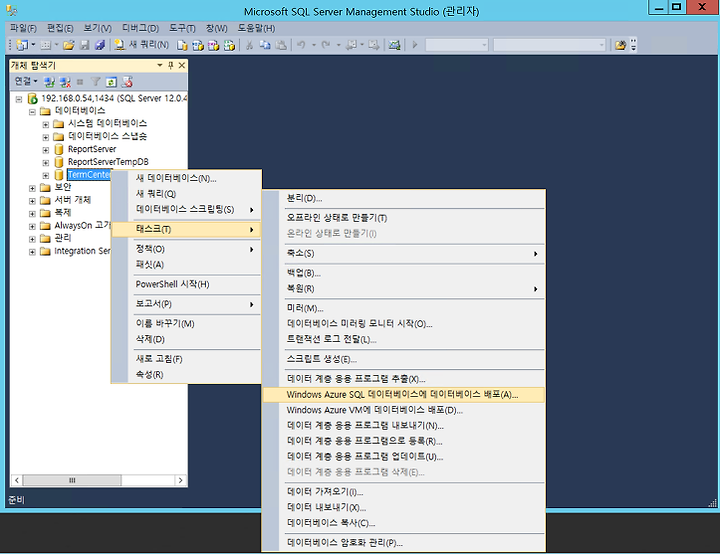Open toolbar options overflow arrow
Screen dimensions: 720x554
click(634, 45)
